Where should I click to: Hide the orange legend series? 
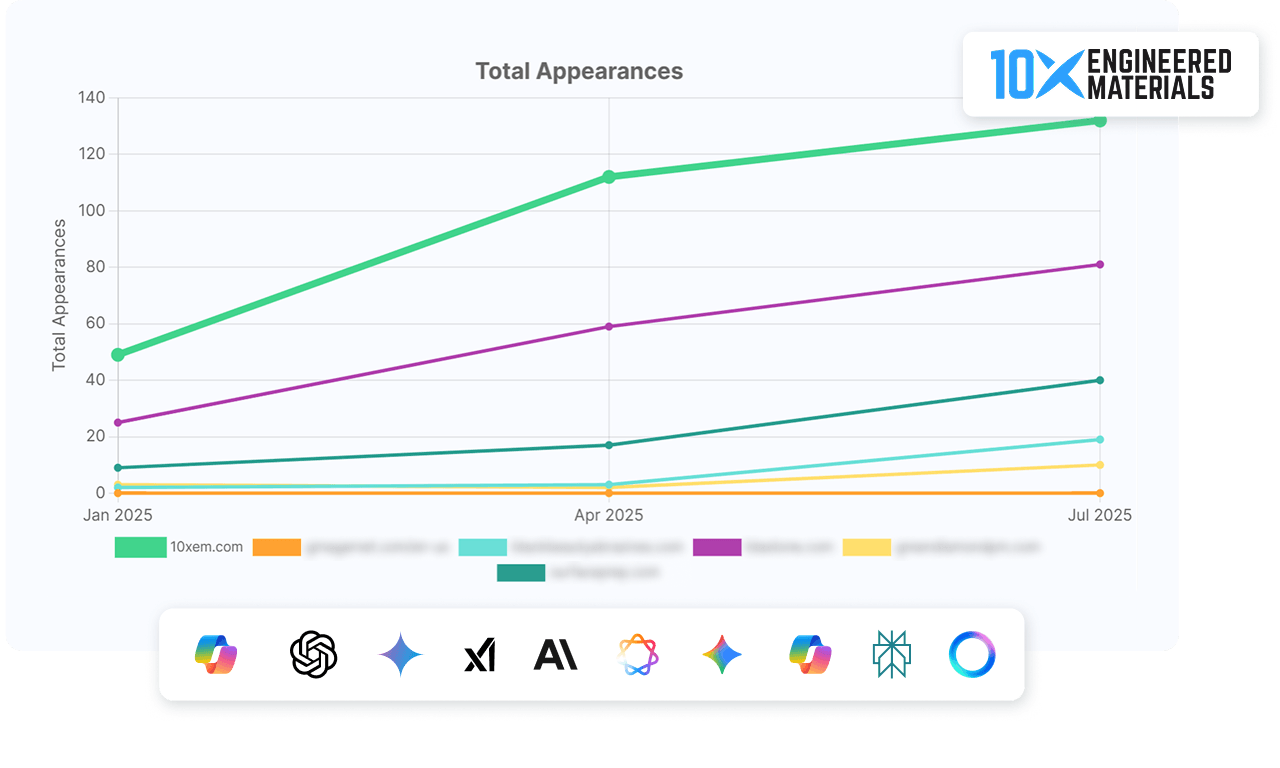point(277,547)
